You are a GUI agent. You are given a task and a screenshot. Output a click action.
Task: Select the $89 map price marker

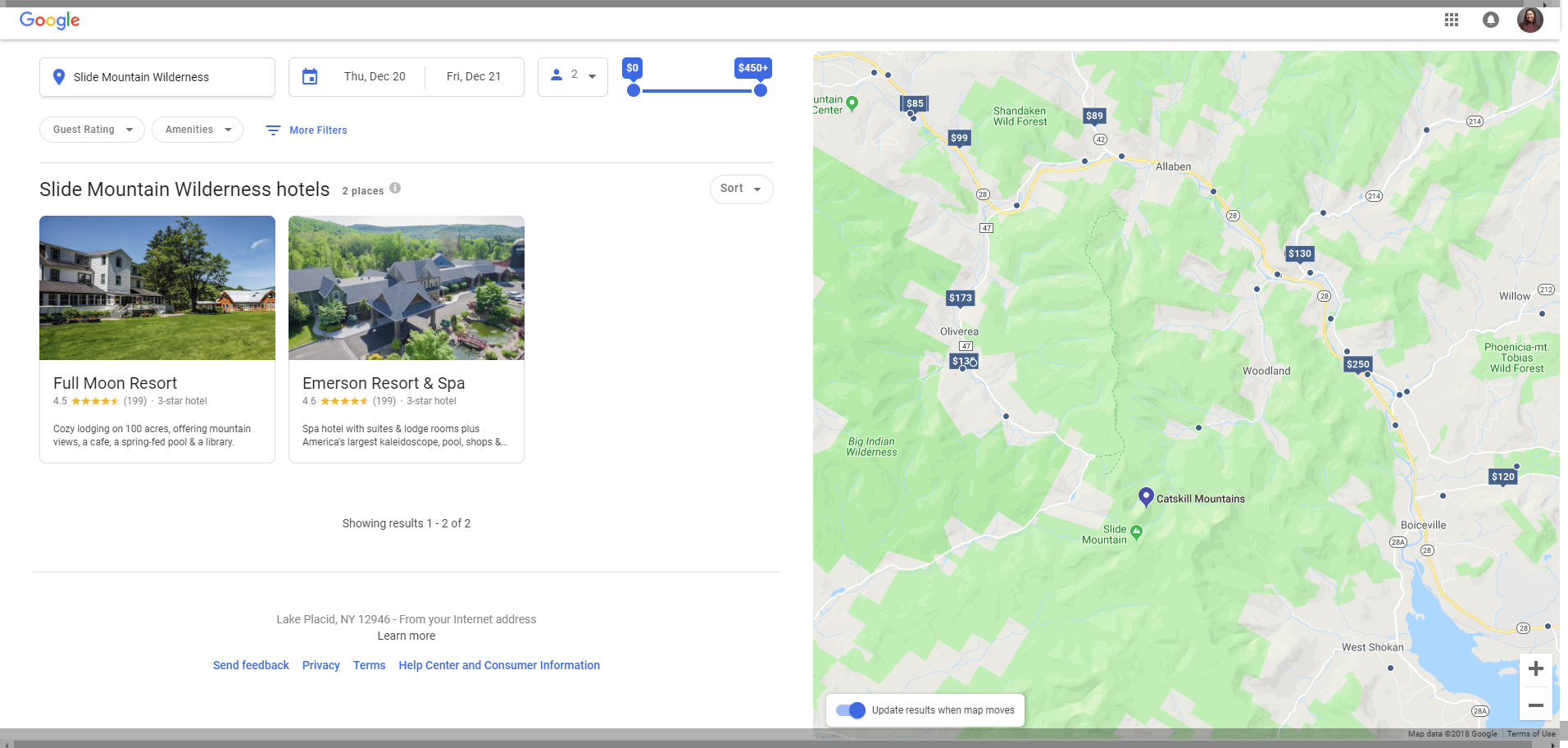click(x=1094, y=116)
